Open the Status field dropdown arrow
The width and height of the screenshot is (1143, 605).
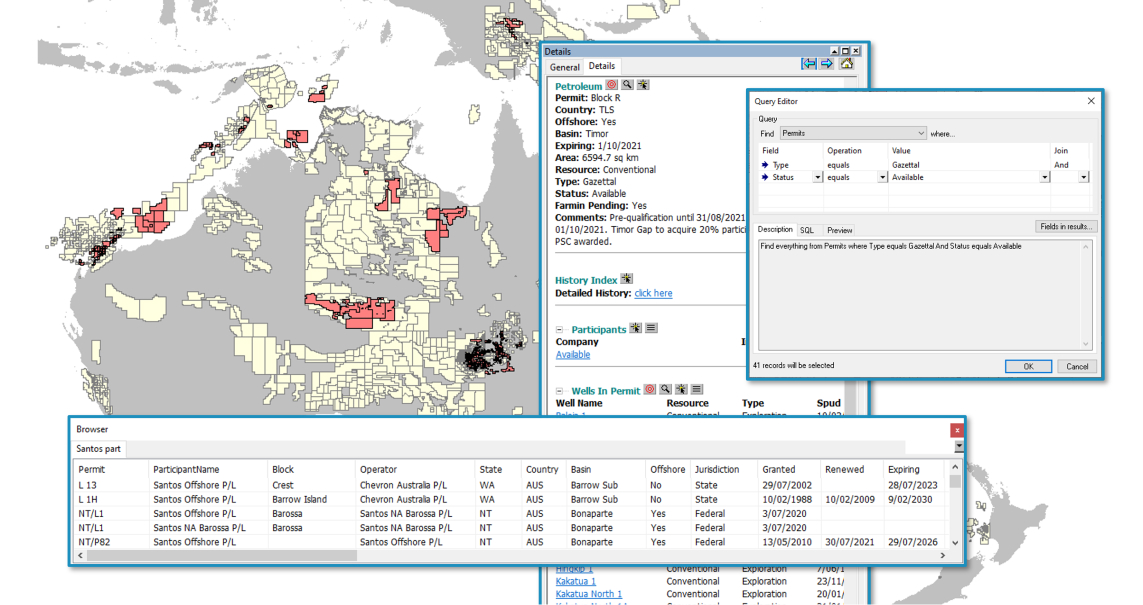(x=817, y=177)
